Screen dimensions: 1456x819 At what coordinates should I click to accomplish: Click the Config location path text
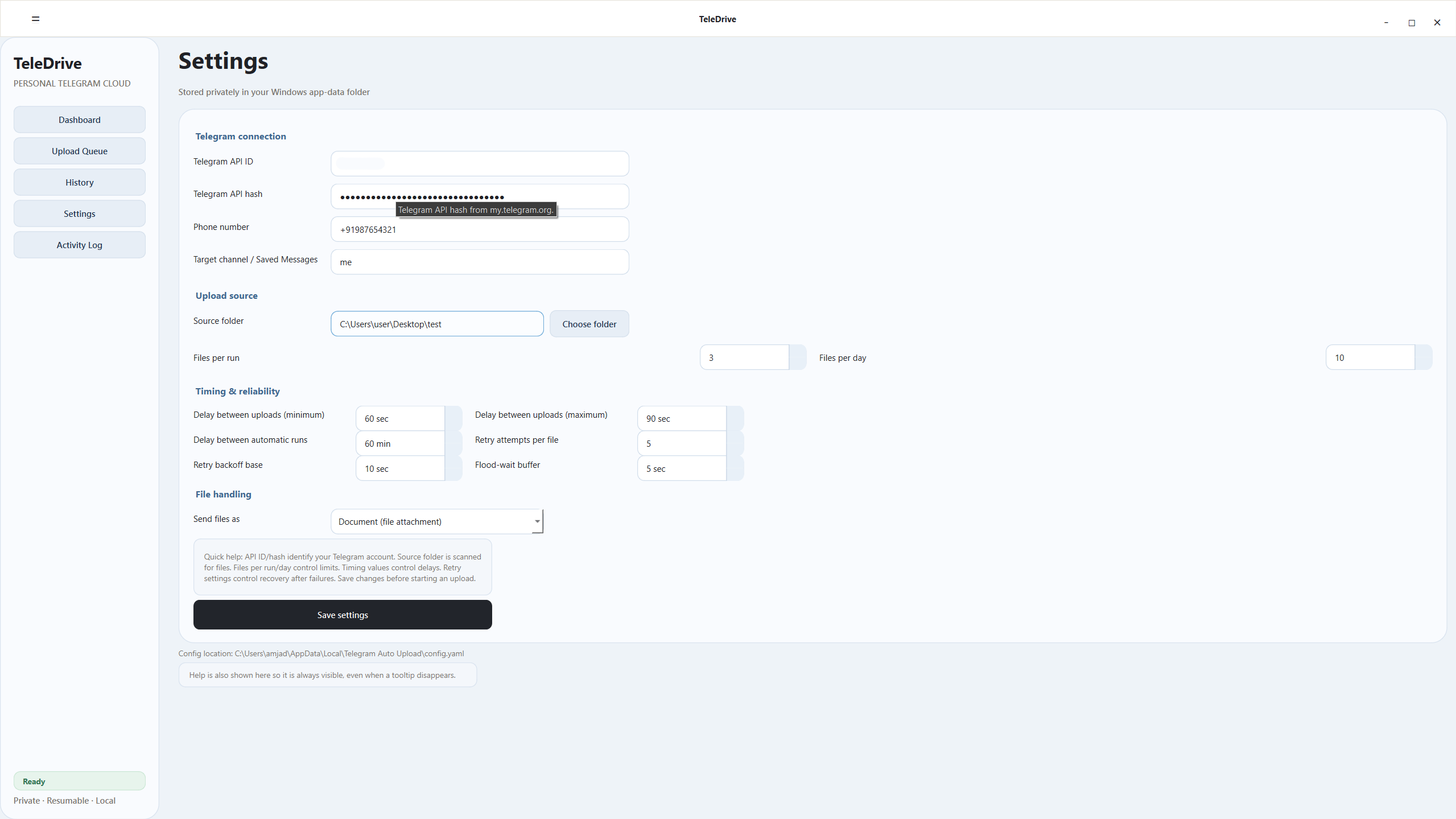(321, 653)
